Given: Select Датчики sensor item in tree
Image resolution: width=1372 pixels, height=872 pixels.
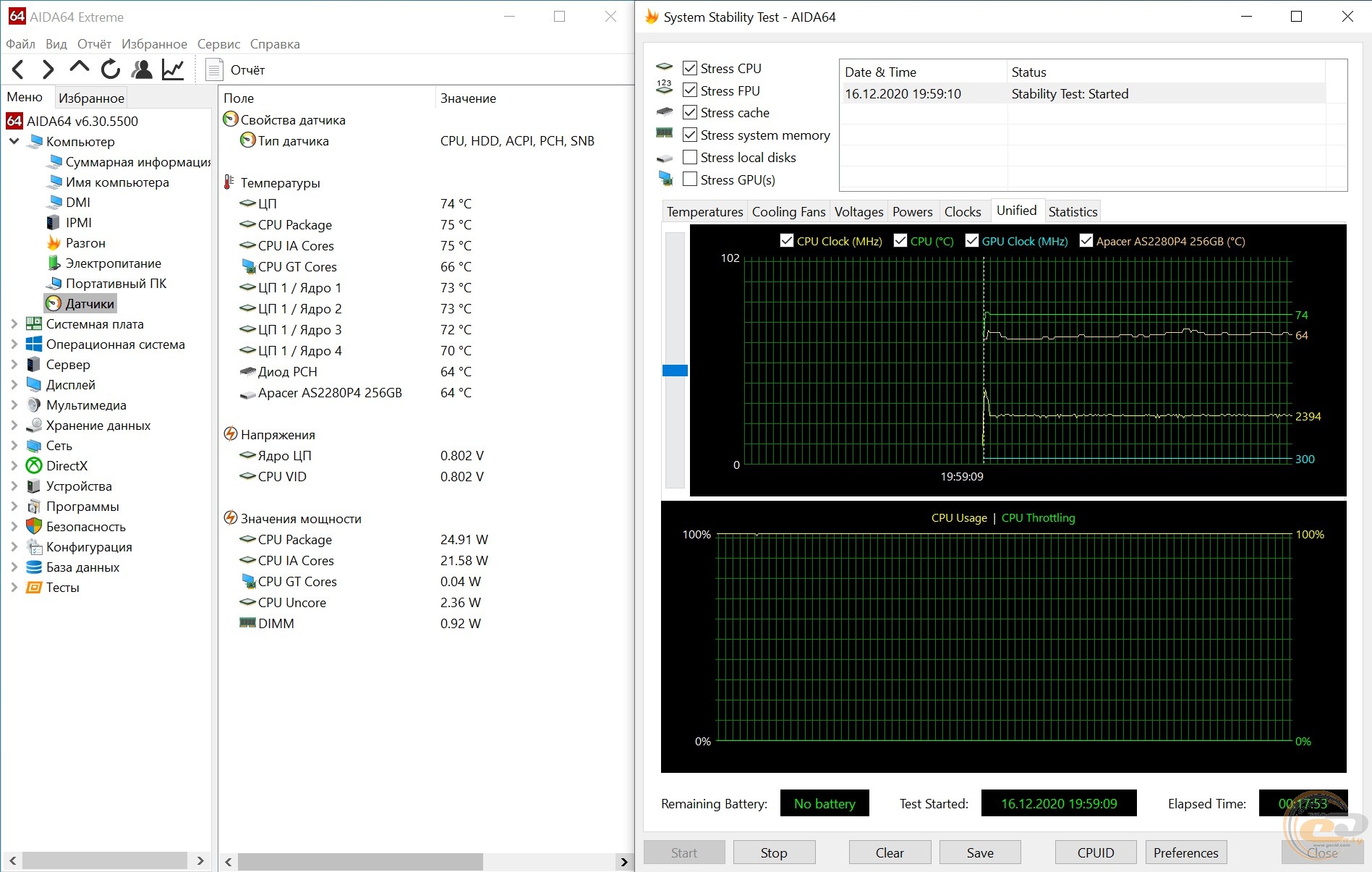Looking at the screenshot, I should coord(89,304).
